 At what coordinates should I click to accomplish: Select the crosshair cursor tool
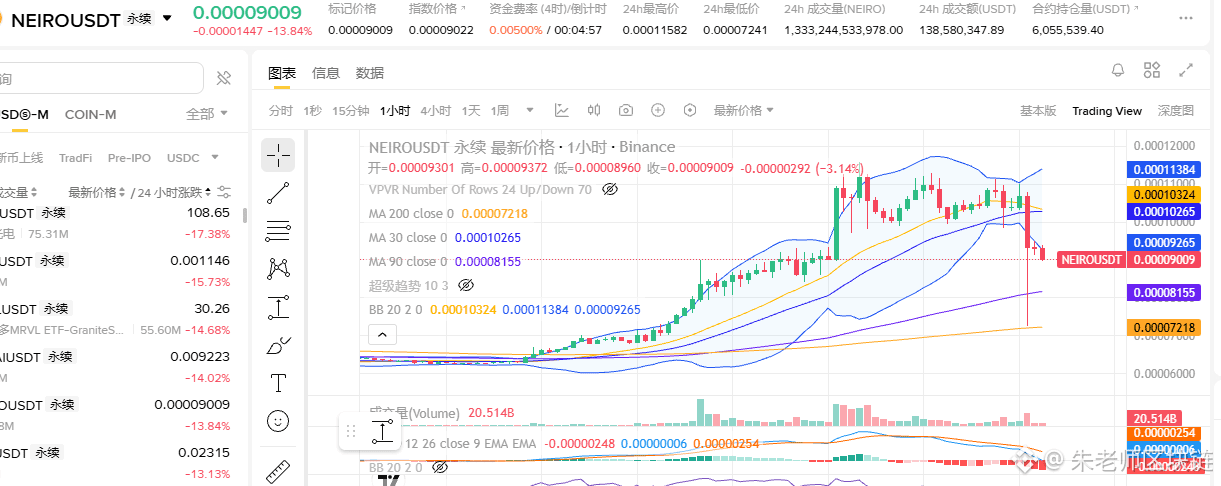(x=278, y=155)
